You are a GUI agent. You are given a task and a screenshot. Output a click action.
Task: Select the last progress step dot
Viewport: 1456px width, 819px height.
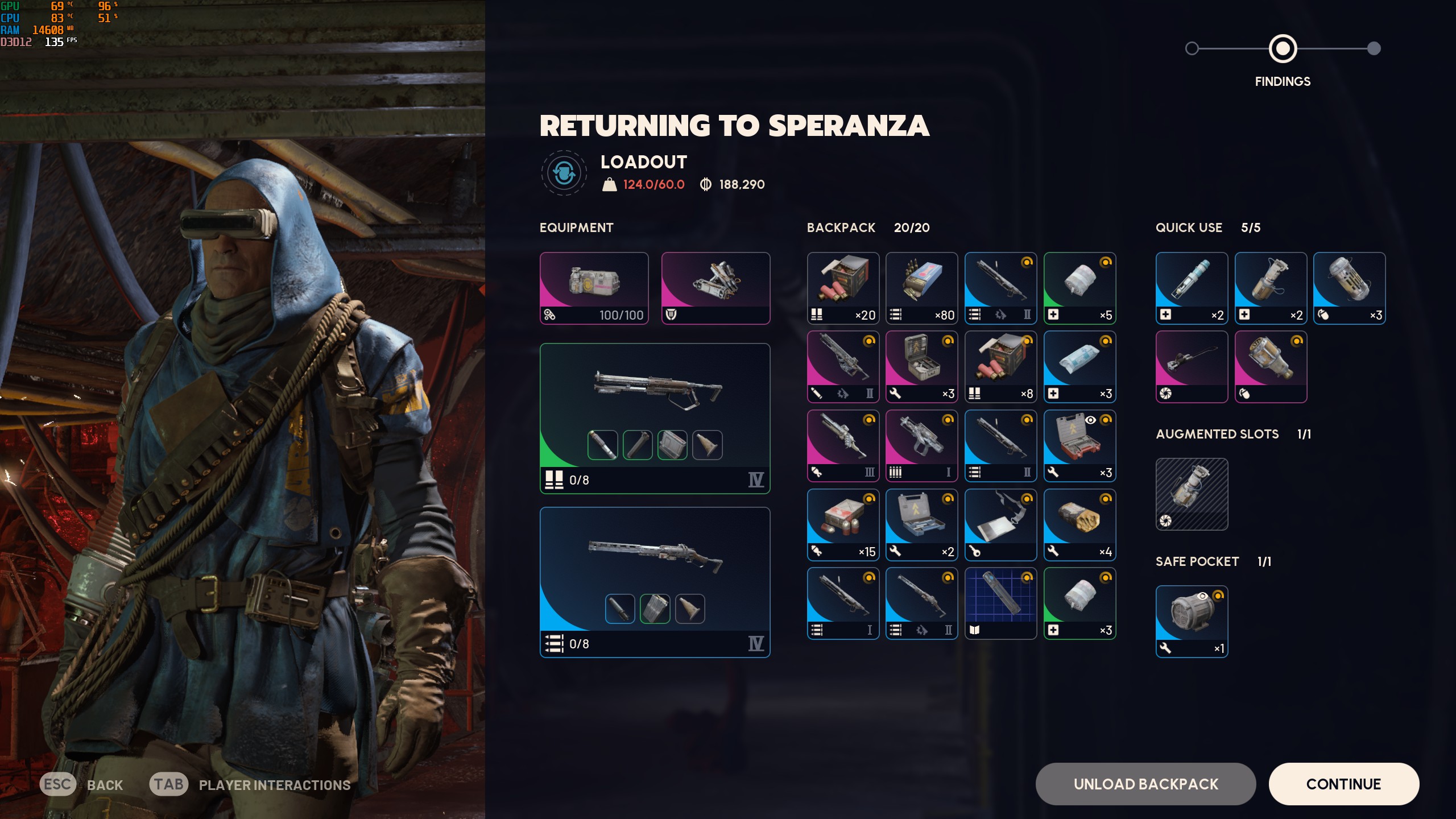[1374, 48]
